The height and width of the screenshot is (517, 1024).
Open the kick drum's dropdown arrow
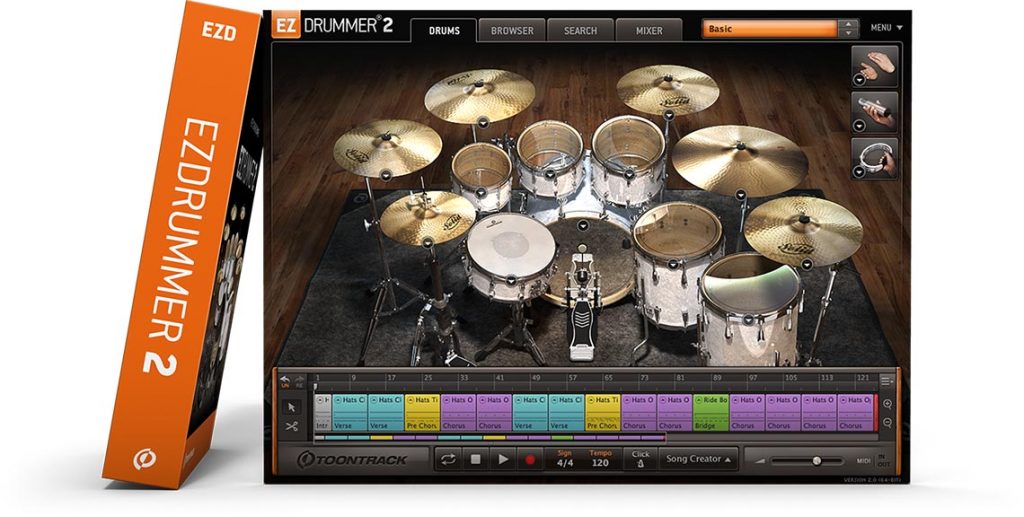coord(583,226)
